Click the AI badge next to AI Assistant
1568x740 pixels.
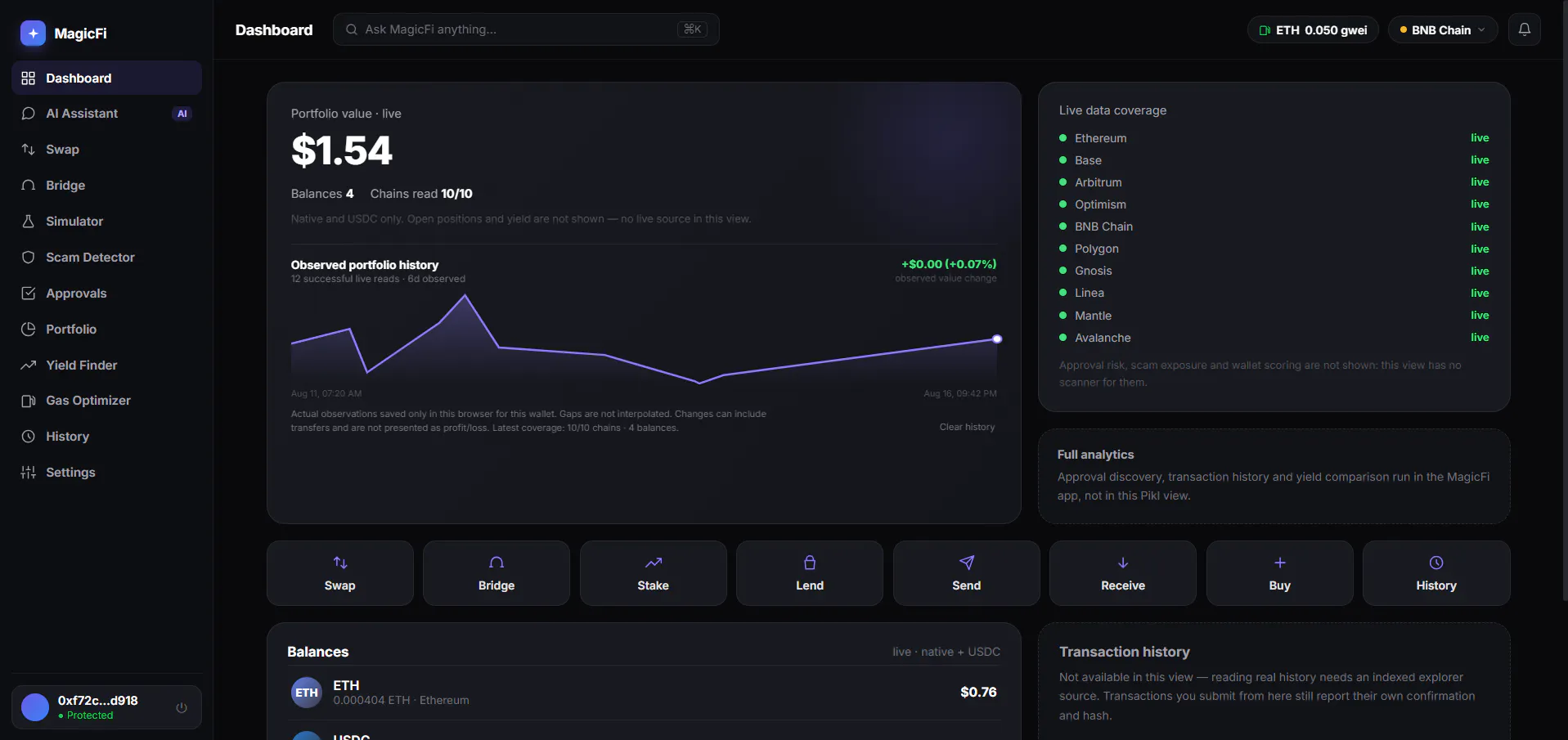click(182, 114)
